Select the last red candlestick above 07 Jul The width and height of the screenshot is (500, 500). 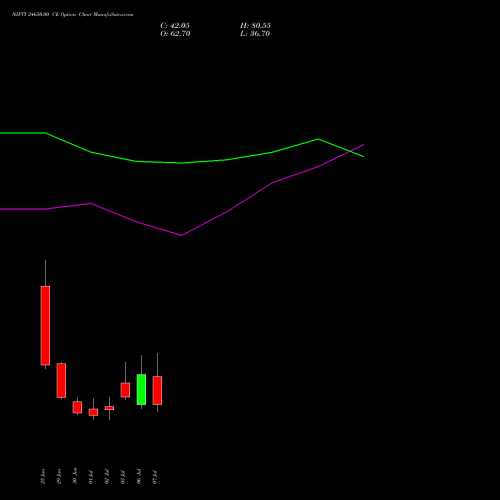(157, 390)
